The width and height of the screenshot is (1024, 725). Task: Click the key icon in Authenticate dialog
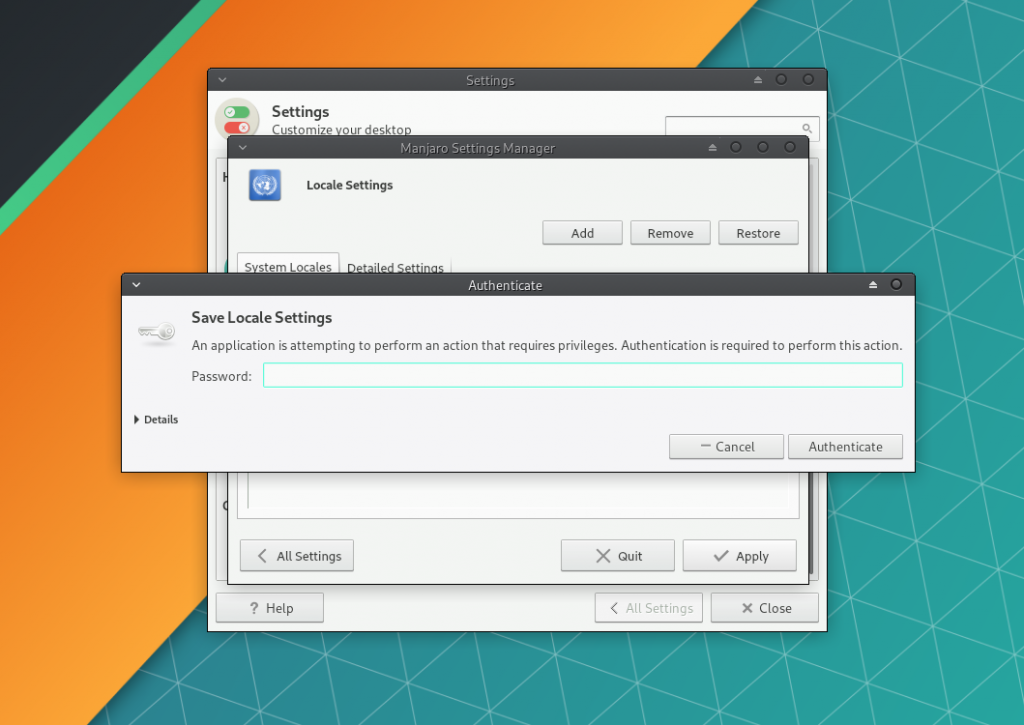coord(157,333)
